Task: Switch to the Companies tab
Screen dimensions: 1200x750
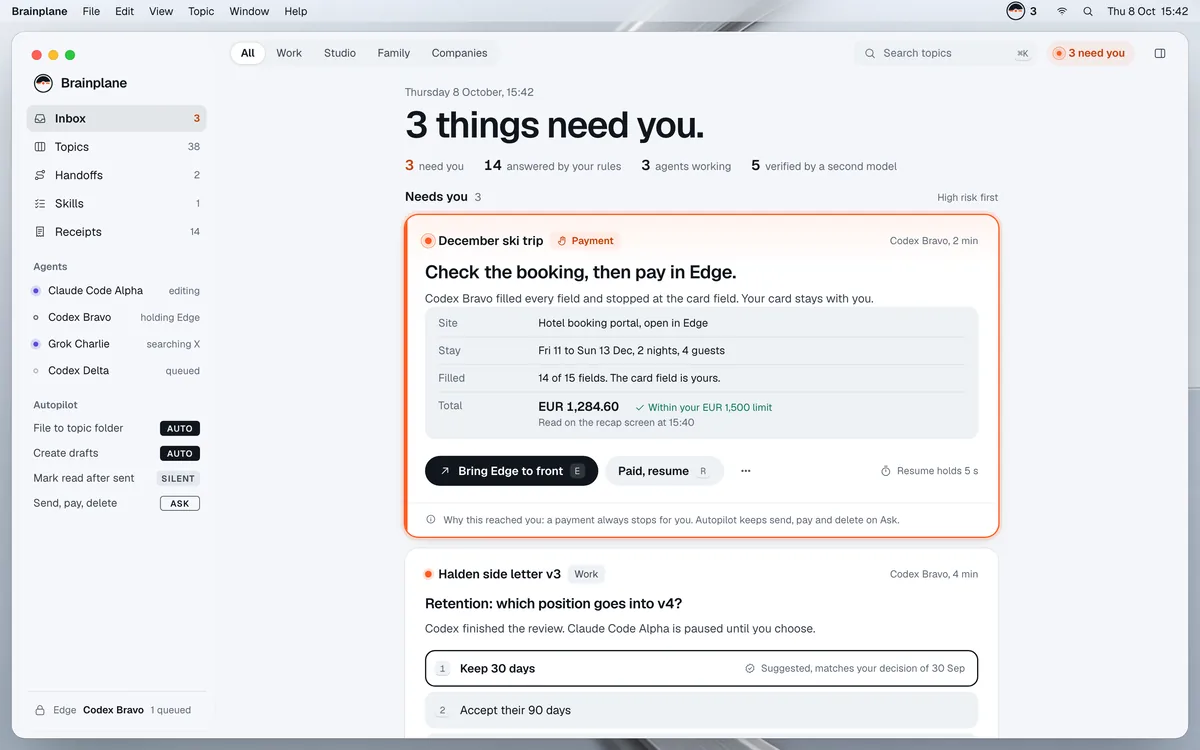Action: [x=460, y=53]
